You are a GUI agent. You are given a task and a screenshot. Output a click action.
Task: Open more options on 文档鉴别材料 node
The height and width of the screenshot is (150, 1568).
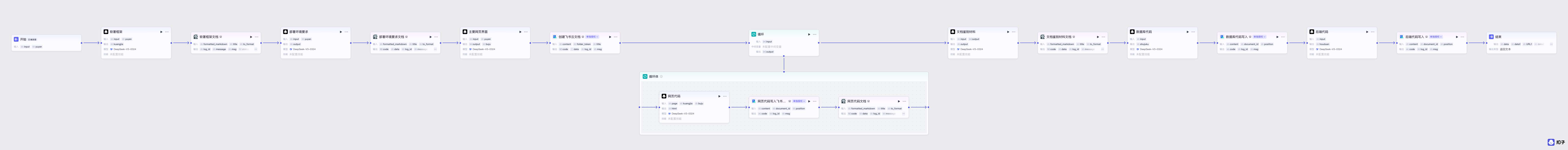1014,31
